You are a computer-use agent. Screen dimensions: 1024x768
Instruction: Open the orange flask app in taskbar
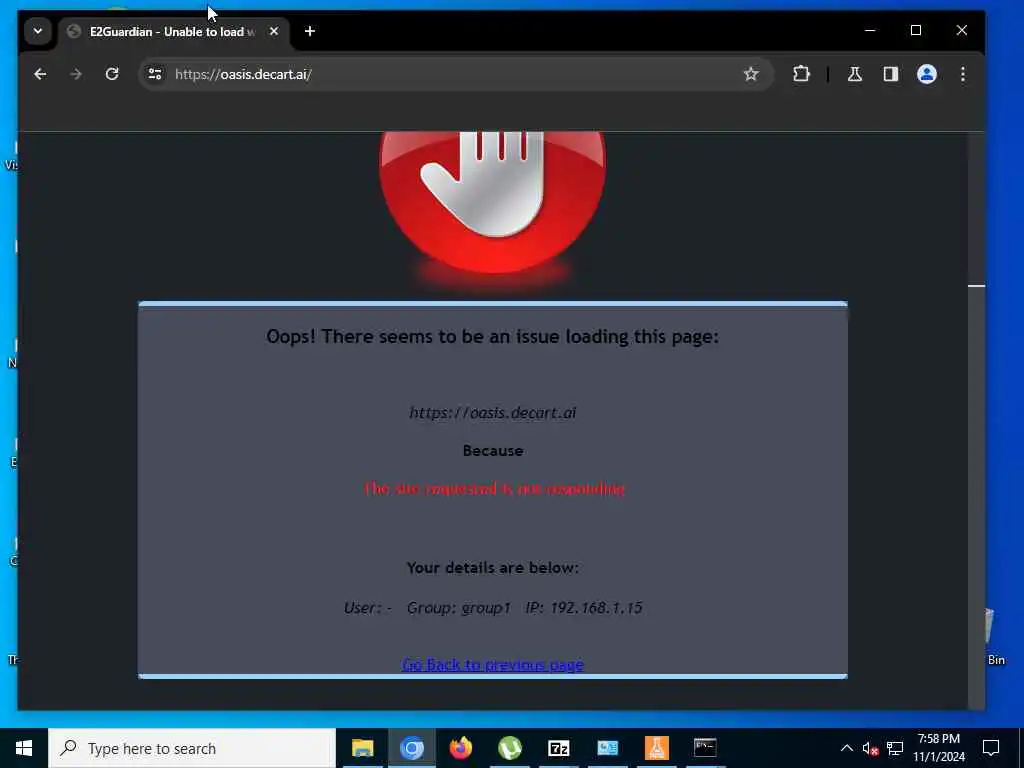click(x=656, y=748)
